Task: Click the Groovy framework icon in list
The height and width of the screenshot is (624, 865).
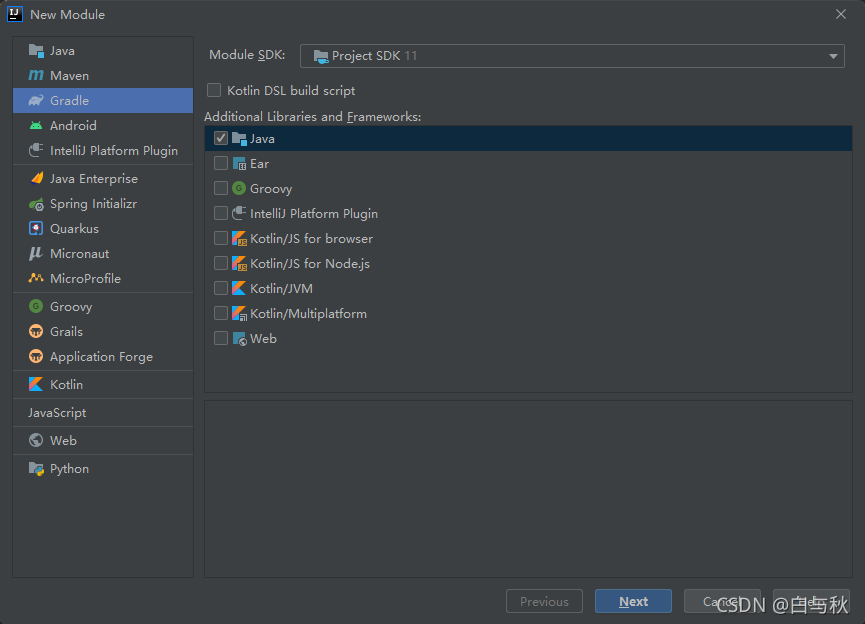Action: [239, 189]
